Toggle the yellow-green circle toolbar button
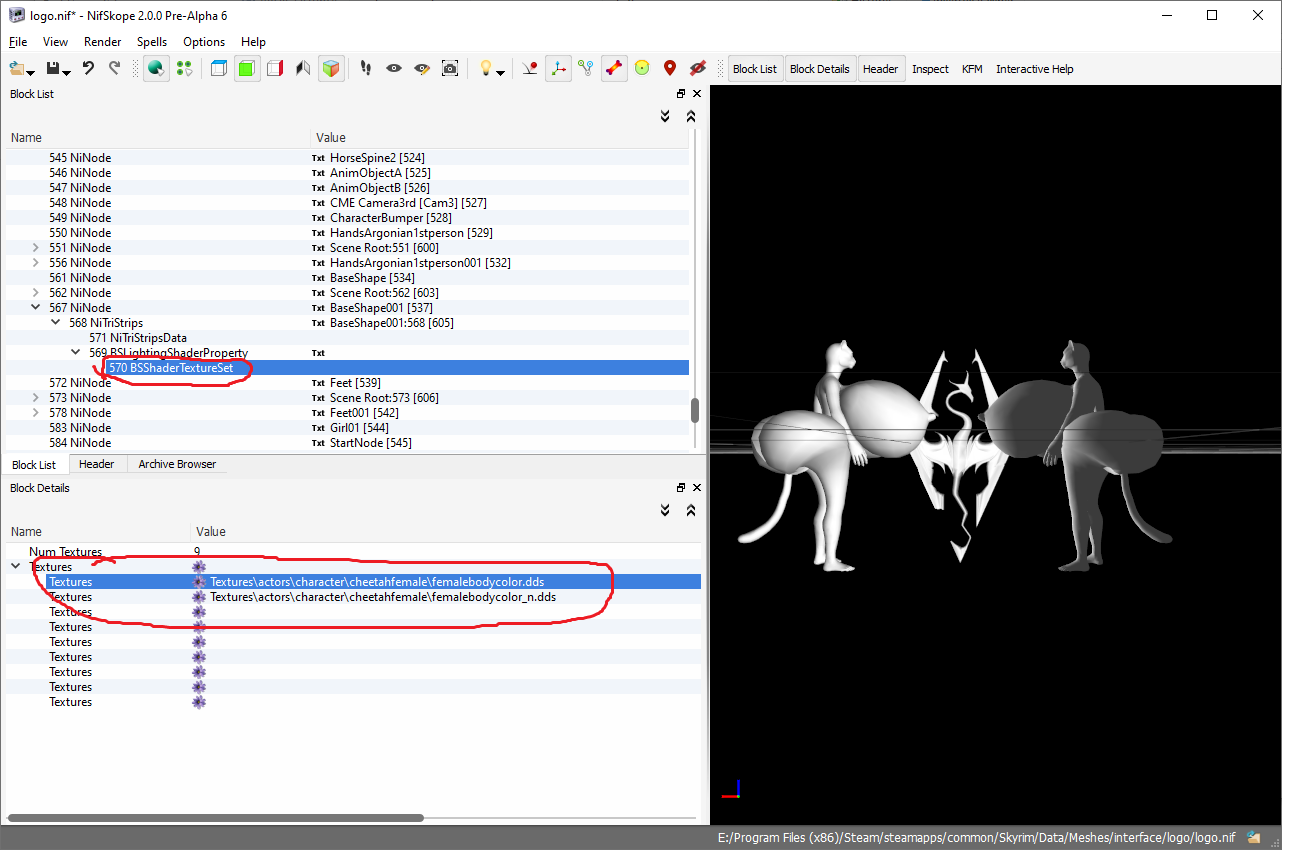Image resolution: width=1293 pixels, height=850 pixels. [x=642, y=69]
